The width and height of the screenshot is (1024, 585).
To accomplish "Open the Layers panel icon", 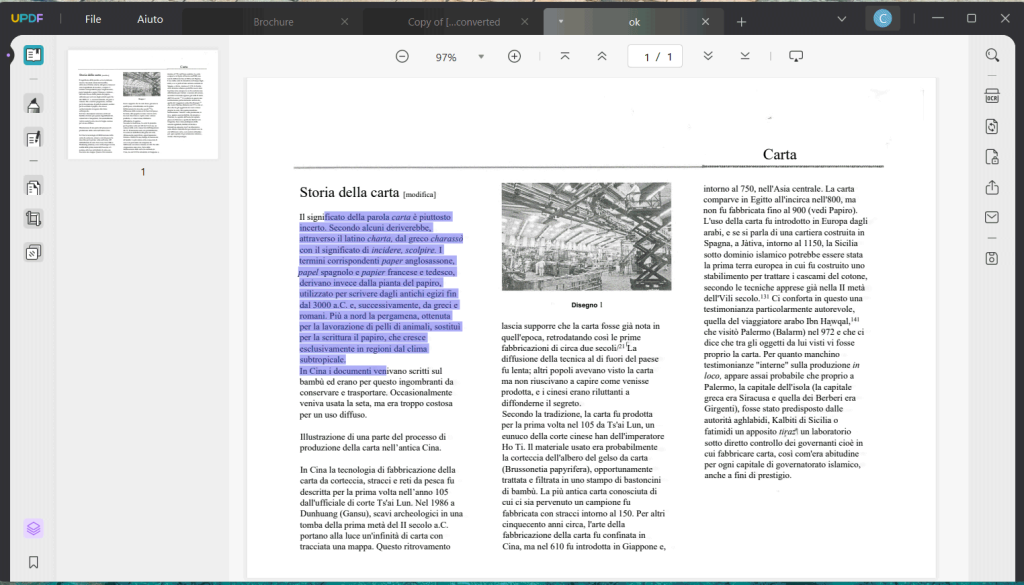I will [x=33, y=528].
